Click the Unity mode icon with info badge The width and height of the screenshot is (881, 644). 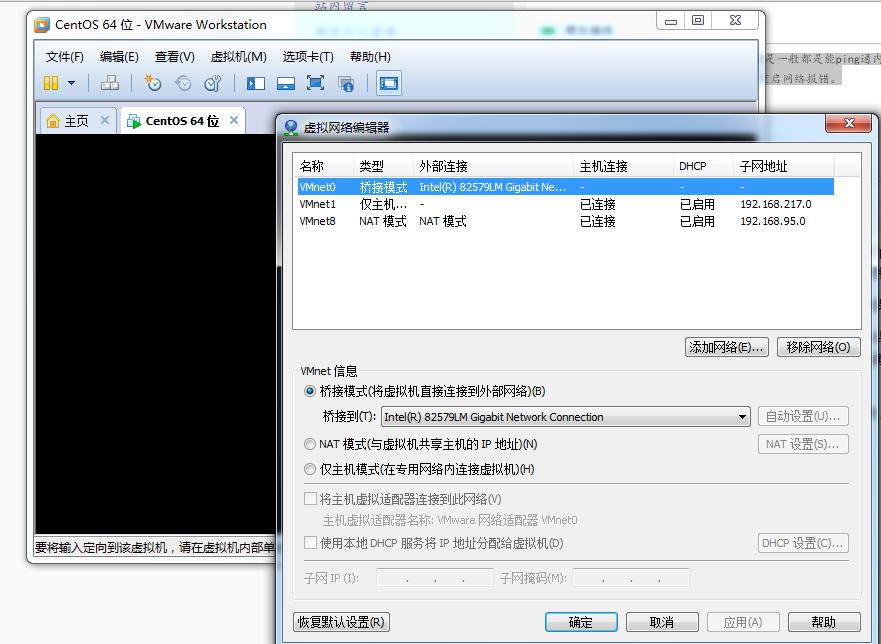(x=346, y=84)
